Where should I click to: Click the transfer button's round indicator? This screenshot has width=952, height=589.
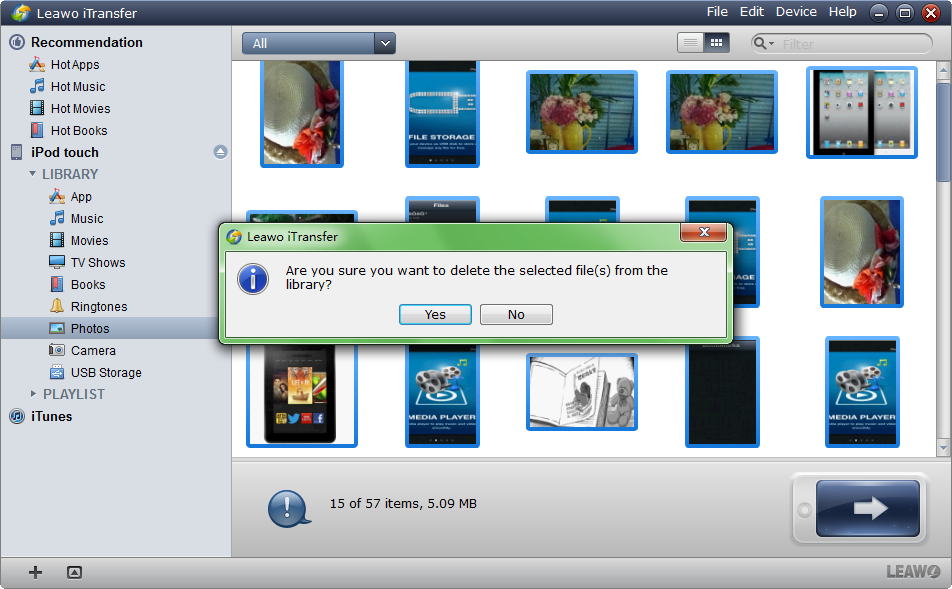[805, 510]
